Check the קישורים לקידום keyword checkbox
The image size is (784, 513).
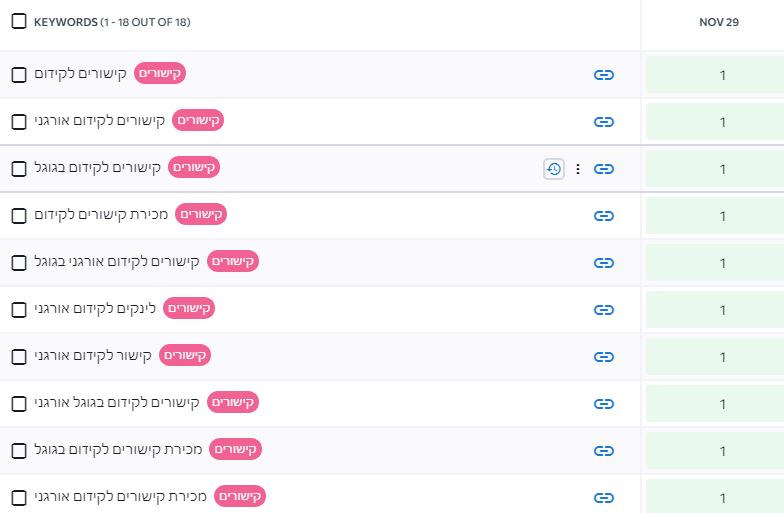pos(19,75)
